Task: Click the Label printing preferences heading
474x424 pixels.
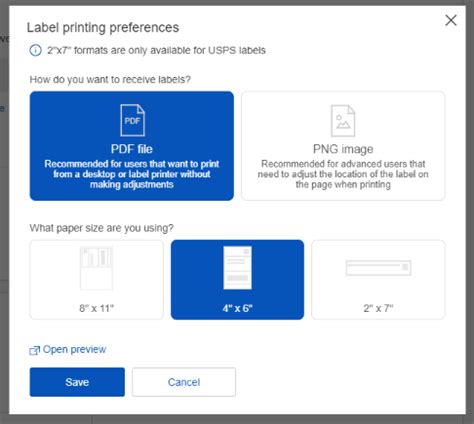Action: pyautogui.click(x=103, y=28)
